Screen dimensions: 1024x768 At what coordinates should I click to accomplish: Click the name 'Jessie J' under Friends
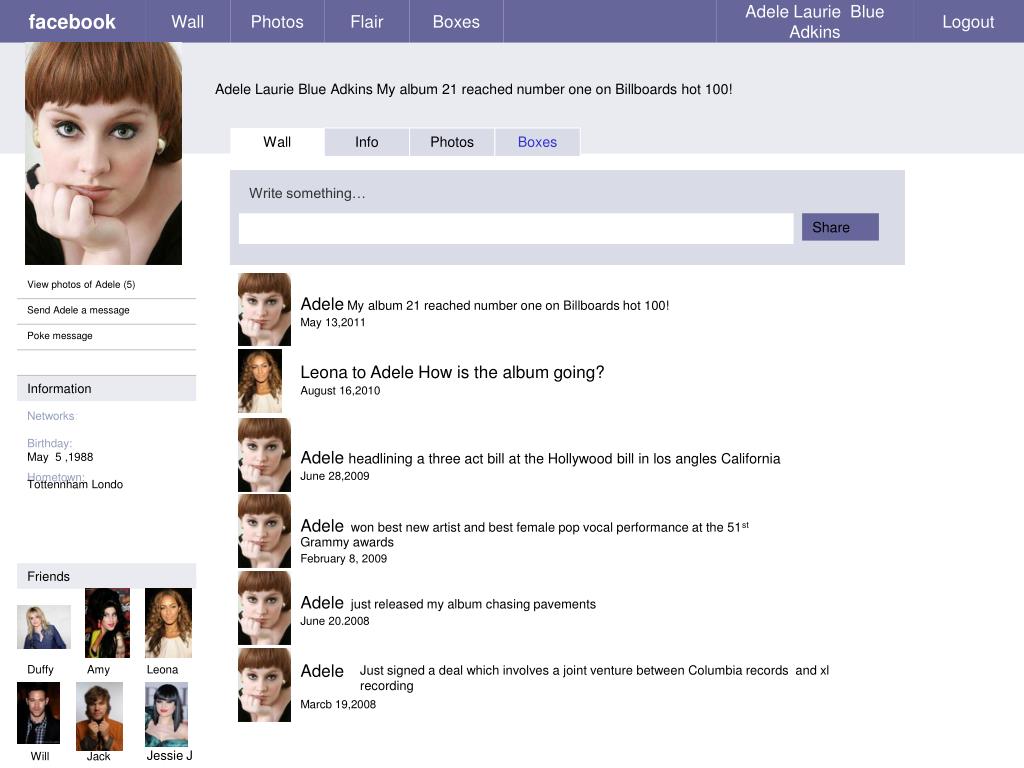point(169,756)
